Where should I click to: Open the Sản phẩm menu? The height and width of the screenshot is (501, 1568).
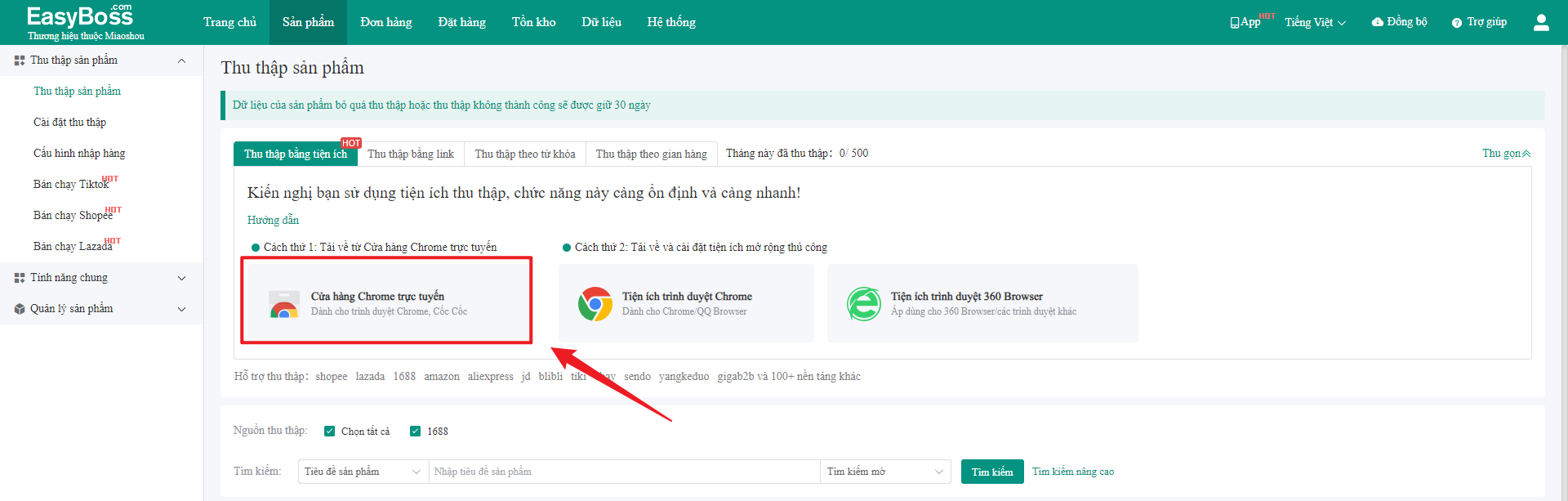click(308, 22)
